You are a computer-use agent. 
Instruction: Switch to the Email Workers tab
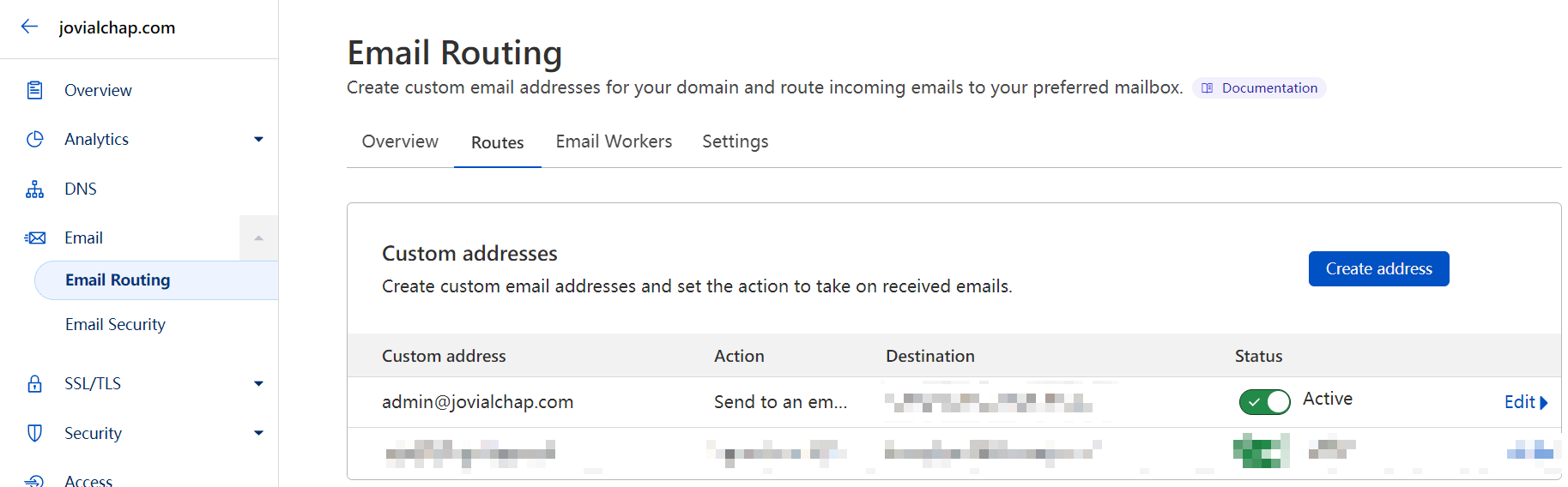[614, 141]
